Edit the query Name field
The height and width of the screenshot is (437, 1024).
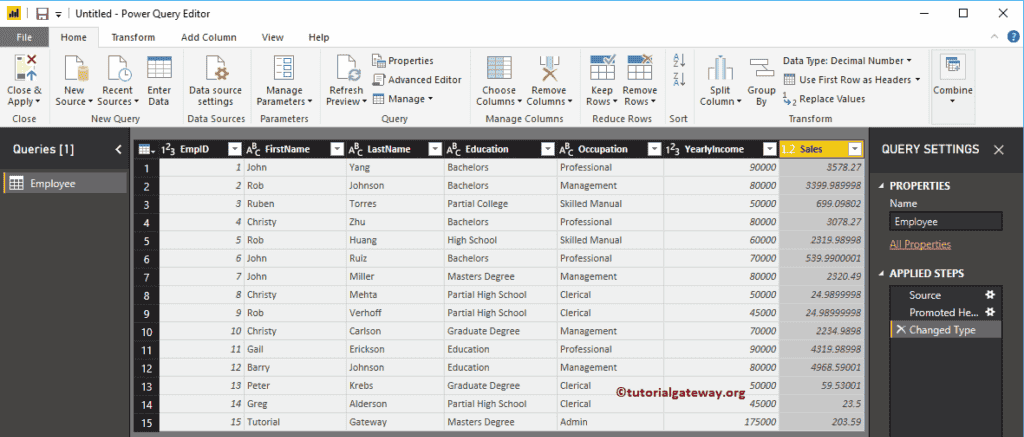pyautogui.click(x=946, y=221)
